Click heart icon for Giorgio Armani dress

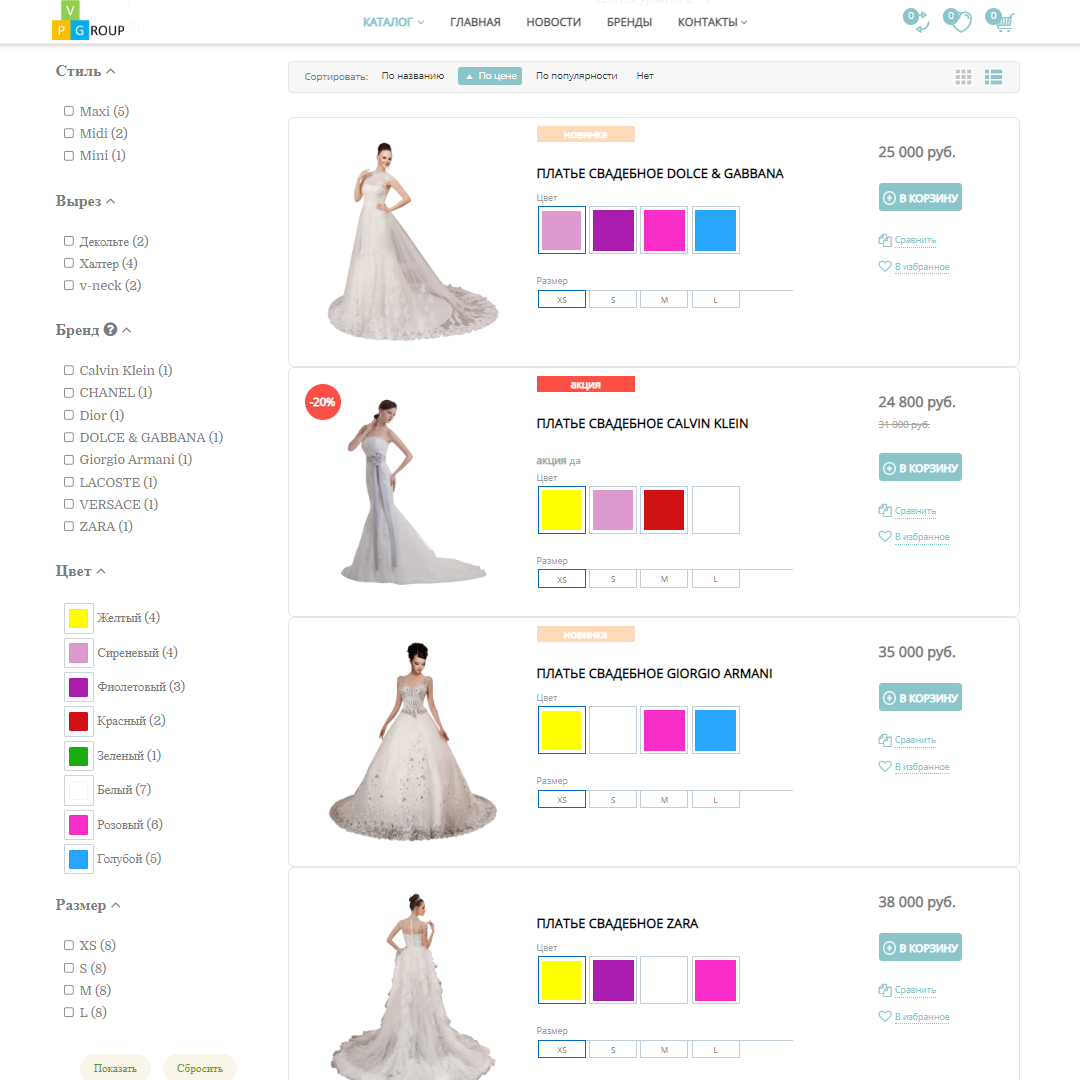point(884,767)
